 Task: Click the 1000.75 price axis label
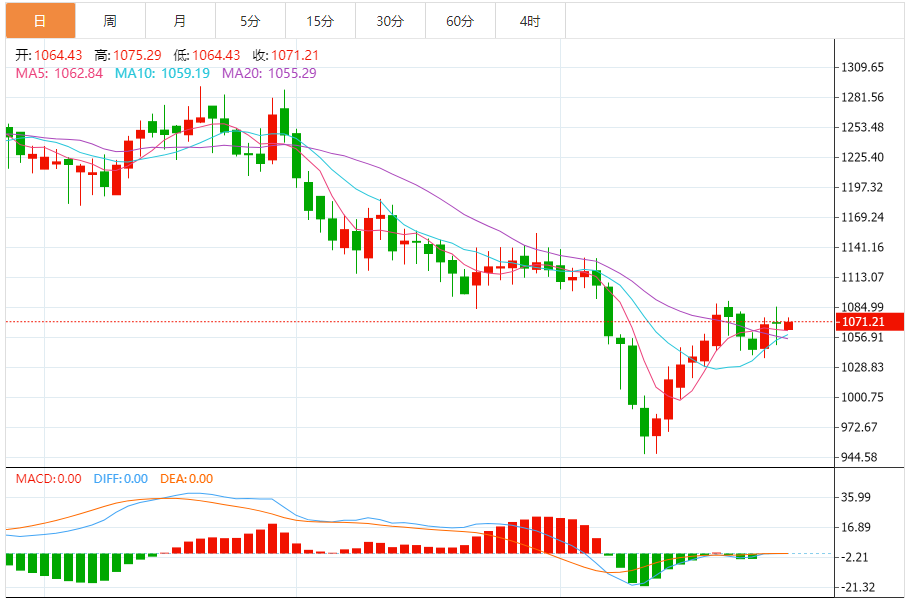[x=862, y=398]
